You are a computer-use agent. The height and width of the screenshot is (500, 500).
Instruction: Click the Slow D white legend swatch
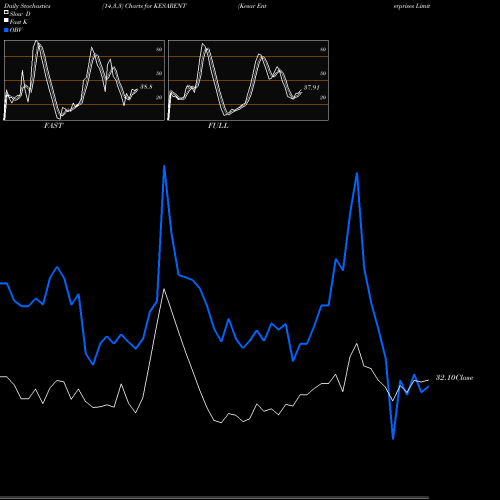tap(6, 13)
